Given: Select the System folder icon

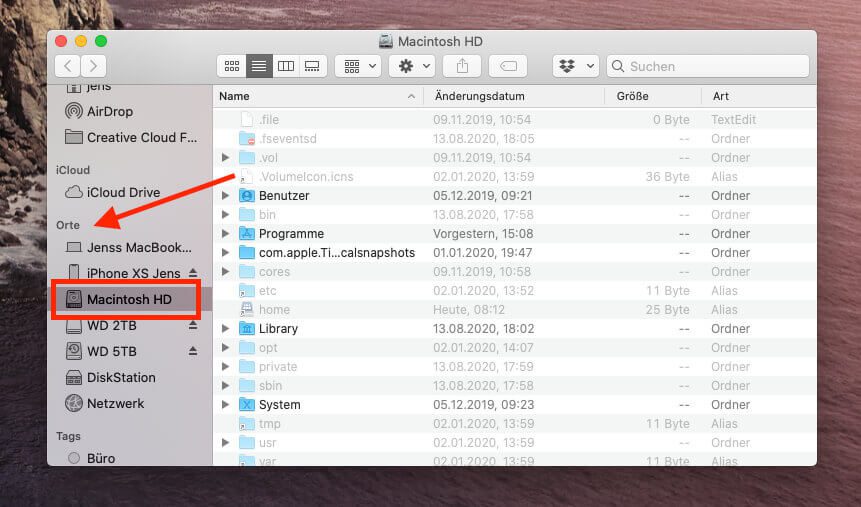Looking at the screenshot, I should click(247, 405).
